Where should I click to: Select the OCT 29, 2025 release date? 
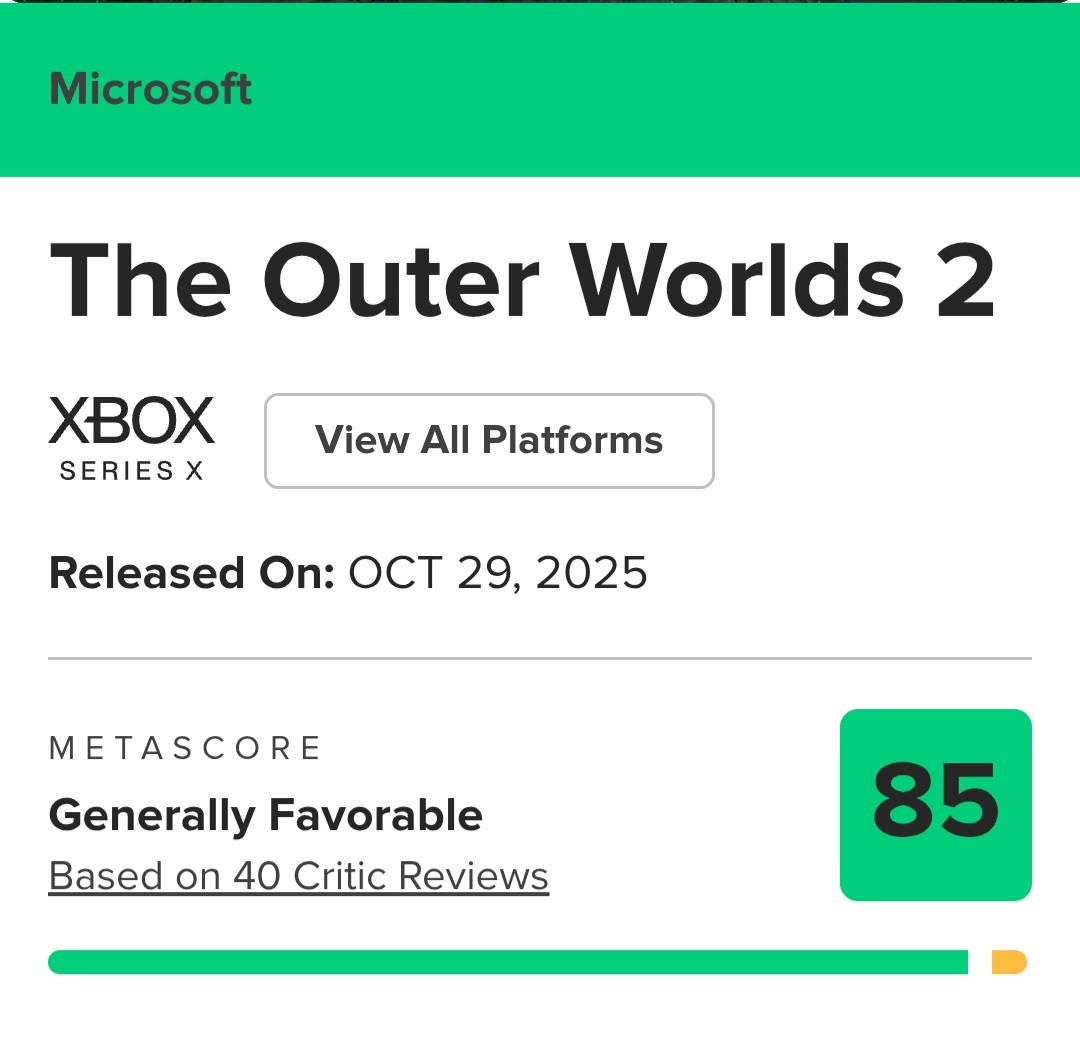(x=498, y=574)
